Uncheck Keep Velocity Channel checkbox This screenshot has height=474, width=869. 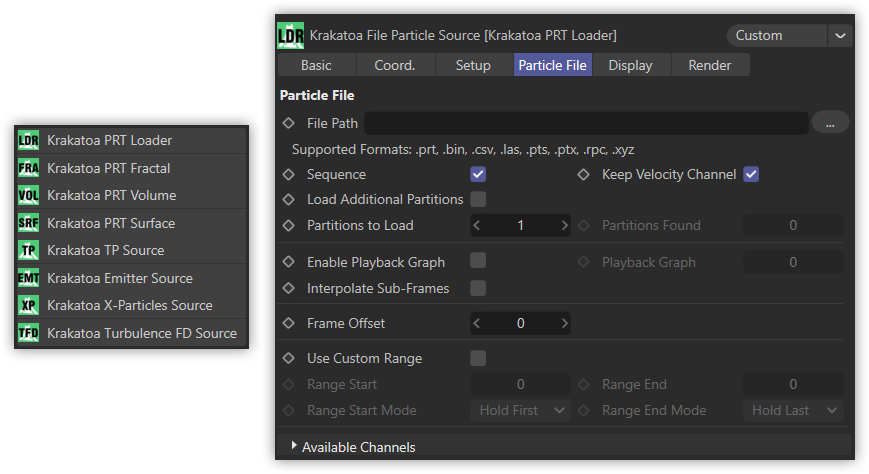pos(752,174)
